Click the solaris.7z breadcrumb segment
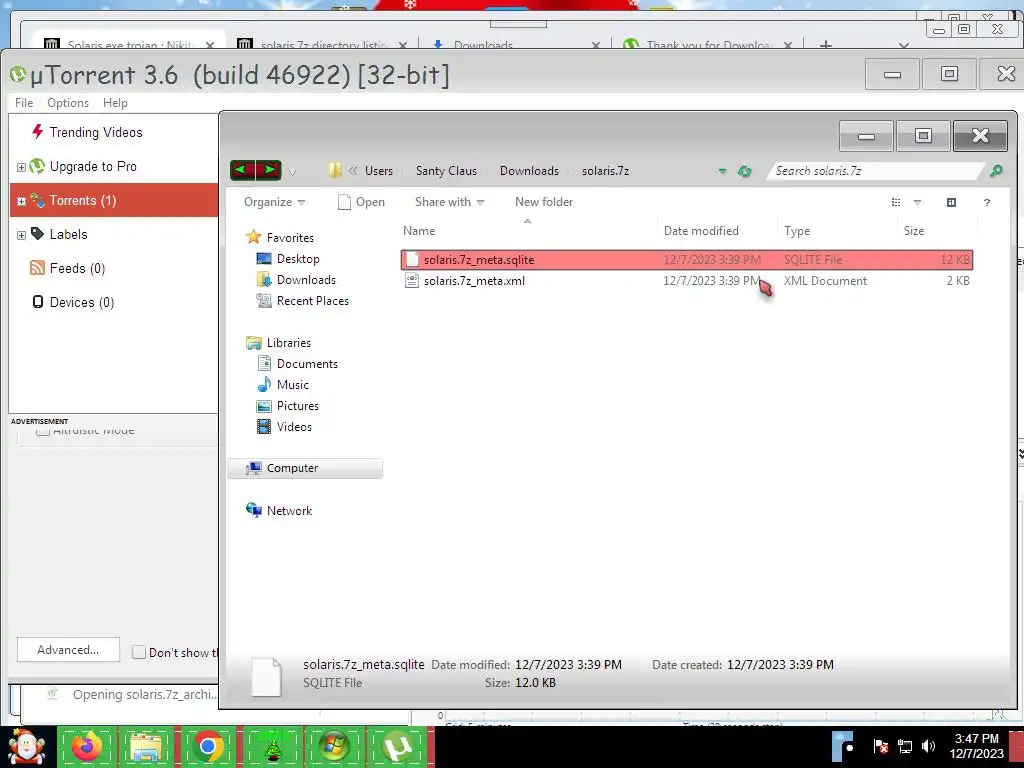 [x=605, y=170]
